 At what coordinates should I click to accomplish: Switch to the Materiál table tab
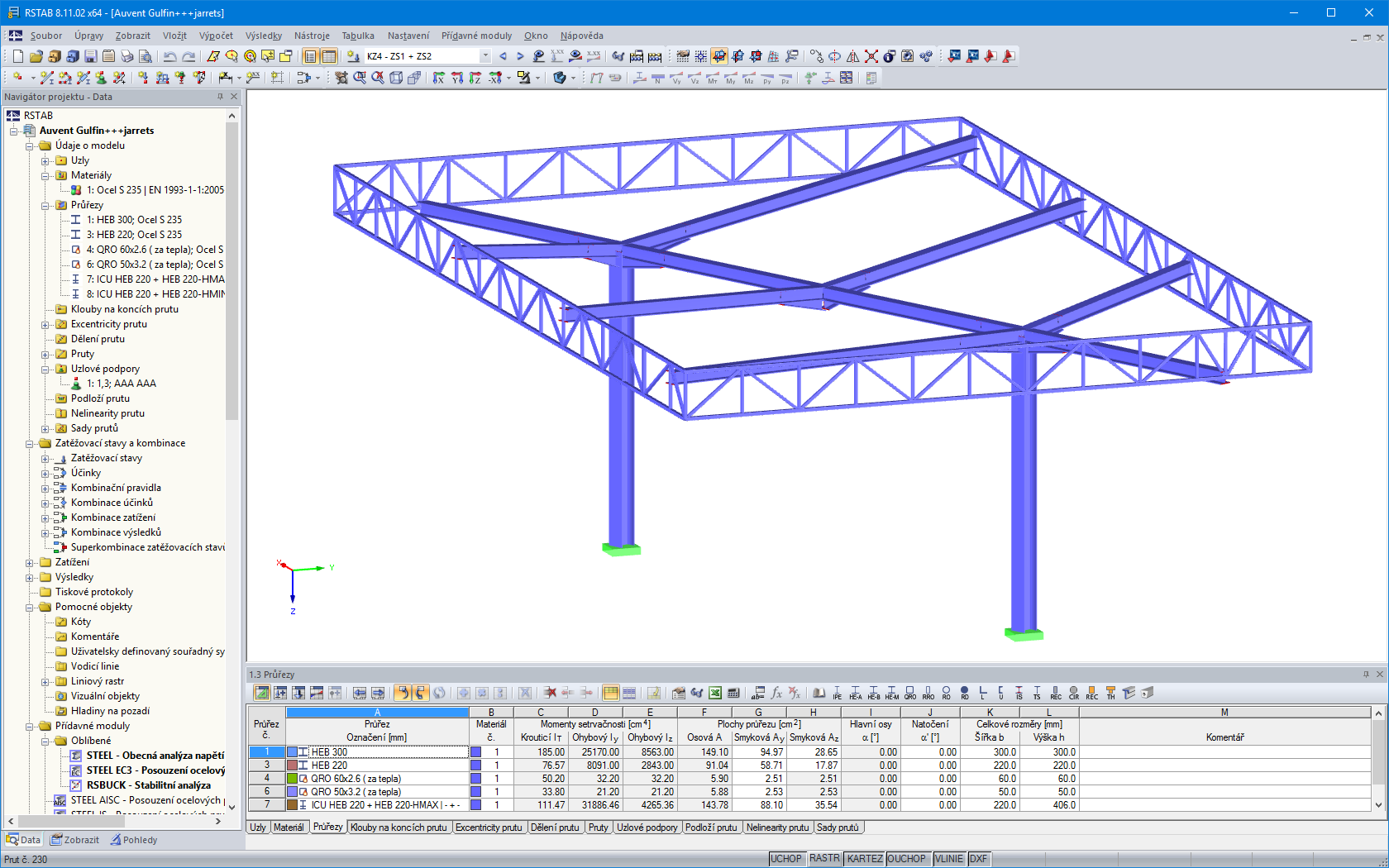click(289, 827)
